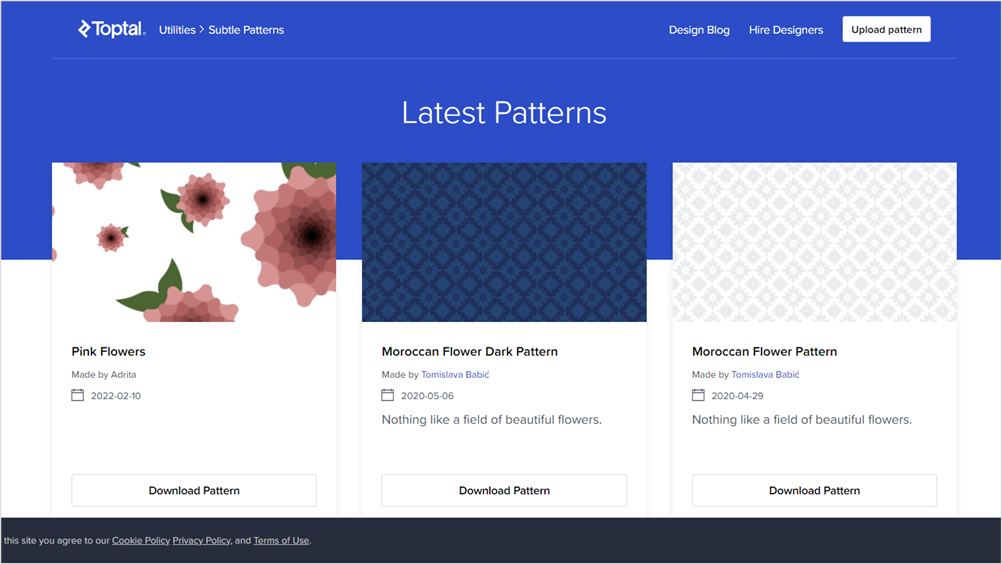Click calendar icon beside 2020-05-06 date
This screenshot has width=1002, height=564.
[388, 395]
